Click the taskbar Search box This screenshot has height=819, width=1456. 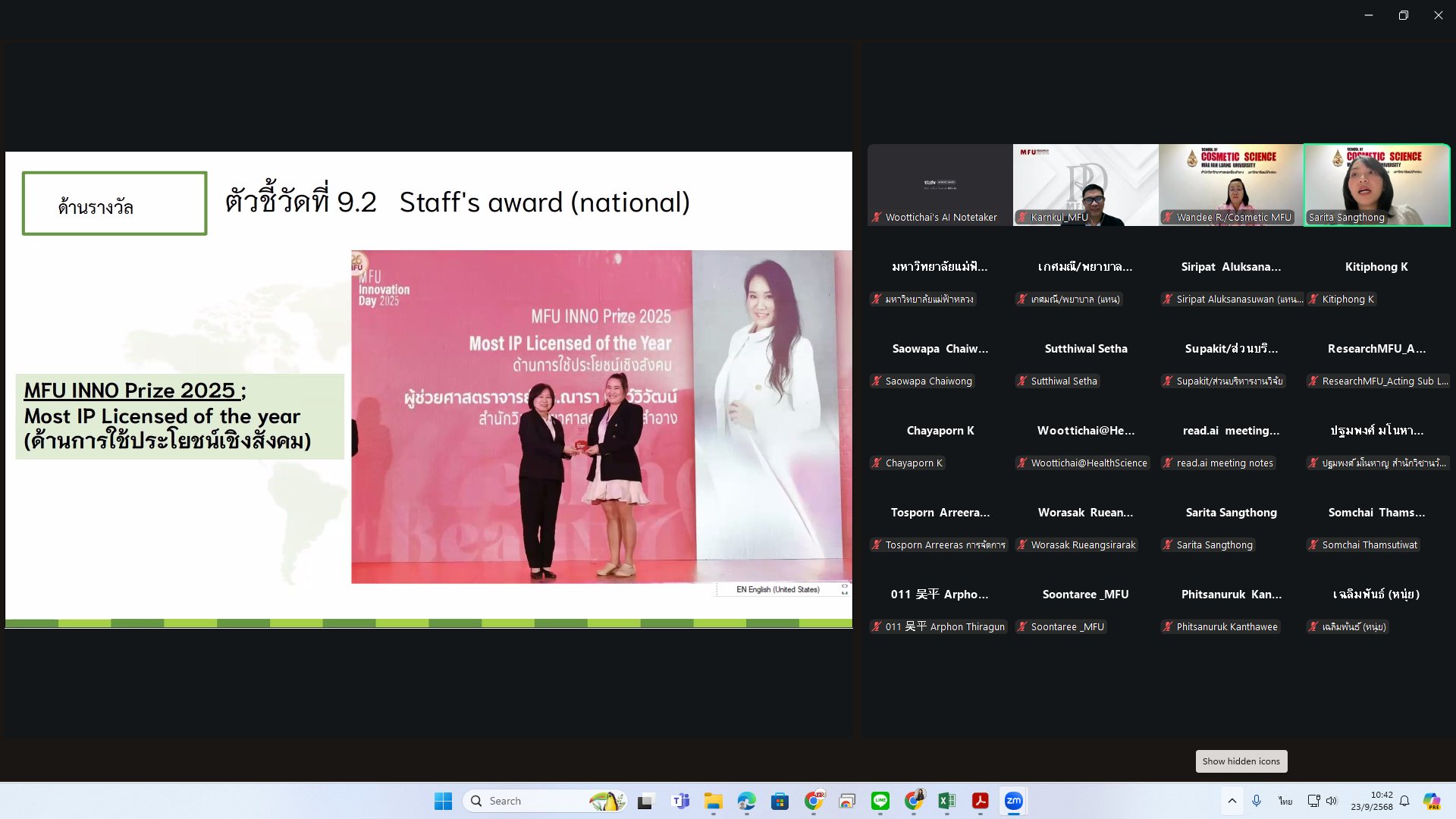(x=531, y=801)
